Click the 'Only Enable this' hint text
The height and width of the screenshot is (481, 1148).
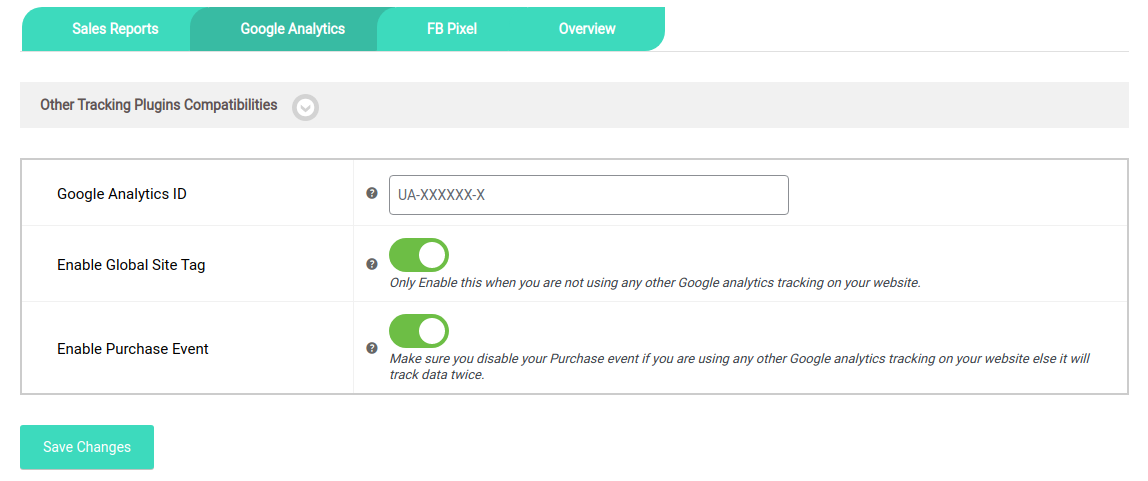(x=654, y=283)
